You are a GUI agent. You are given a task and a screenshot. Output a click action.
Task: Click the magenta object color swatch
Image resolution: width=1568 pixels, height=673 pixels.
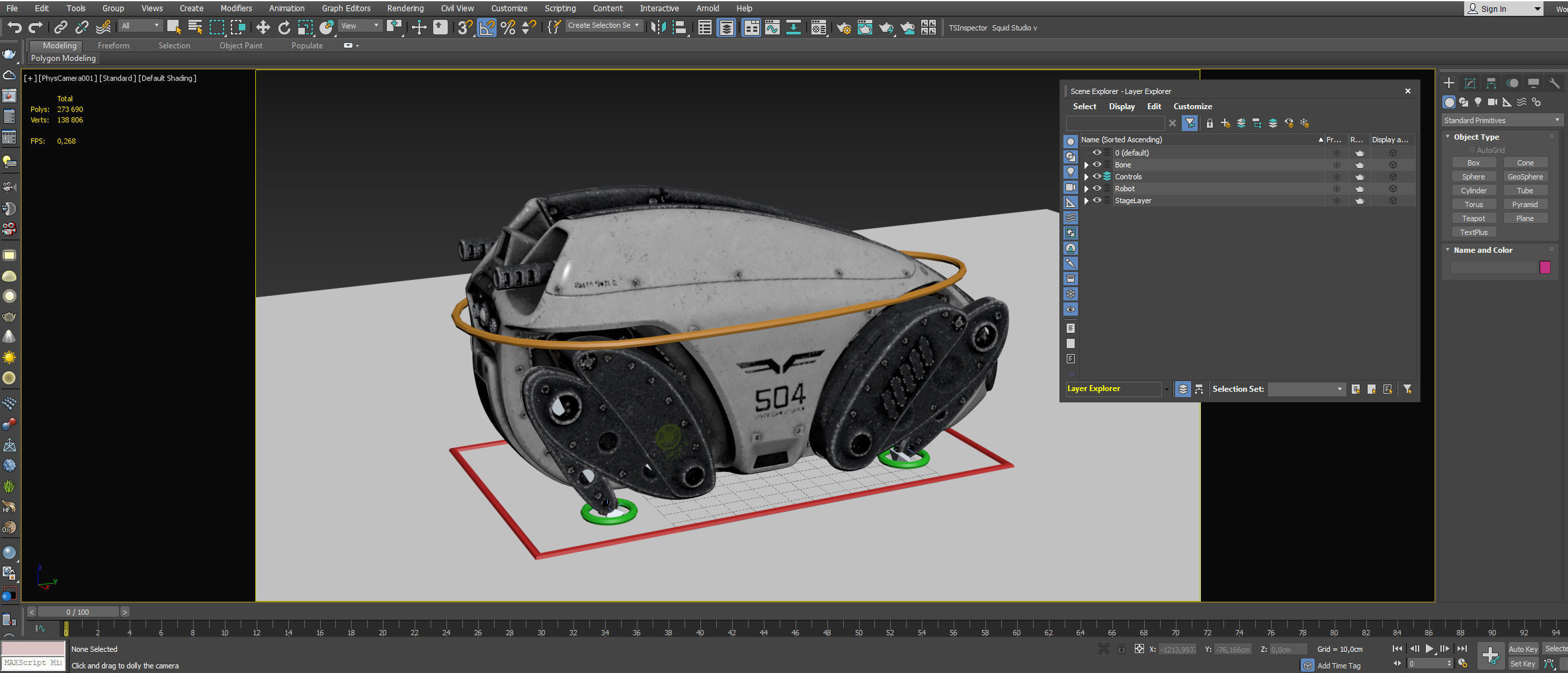tap(1545, 267)
